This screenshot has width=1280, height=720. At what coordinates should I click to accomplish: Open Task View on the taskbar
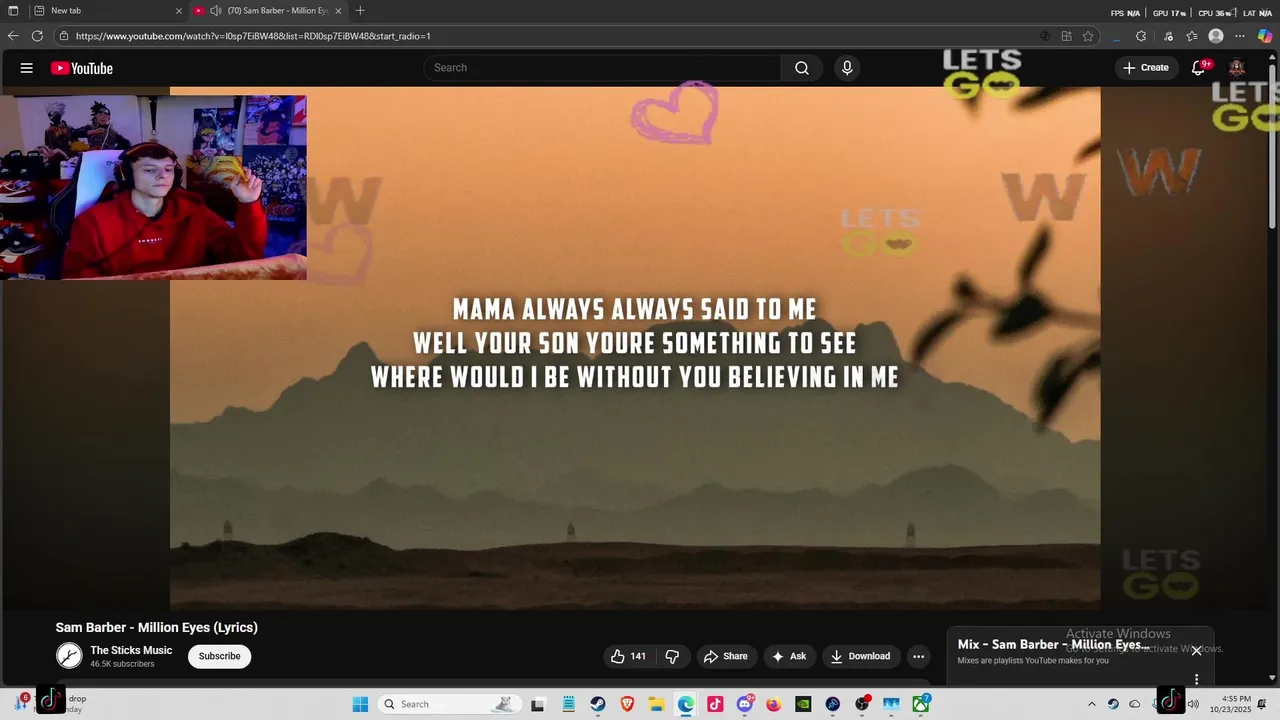(538, 704)
